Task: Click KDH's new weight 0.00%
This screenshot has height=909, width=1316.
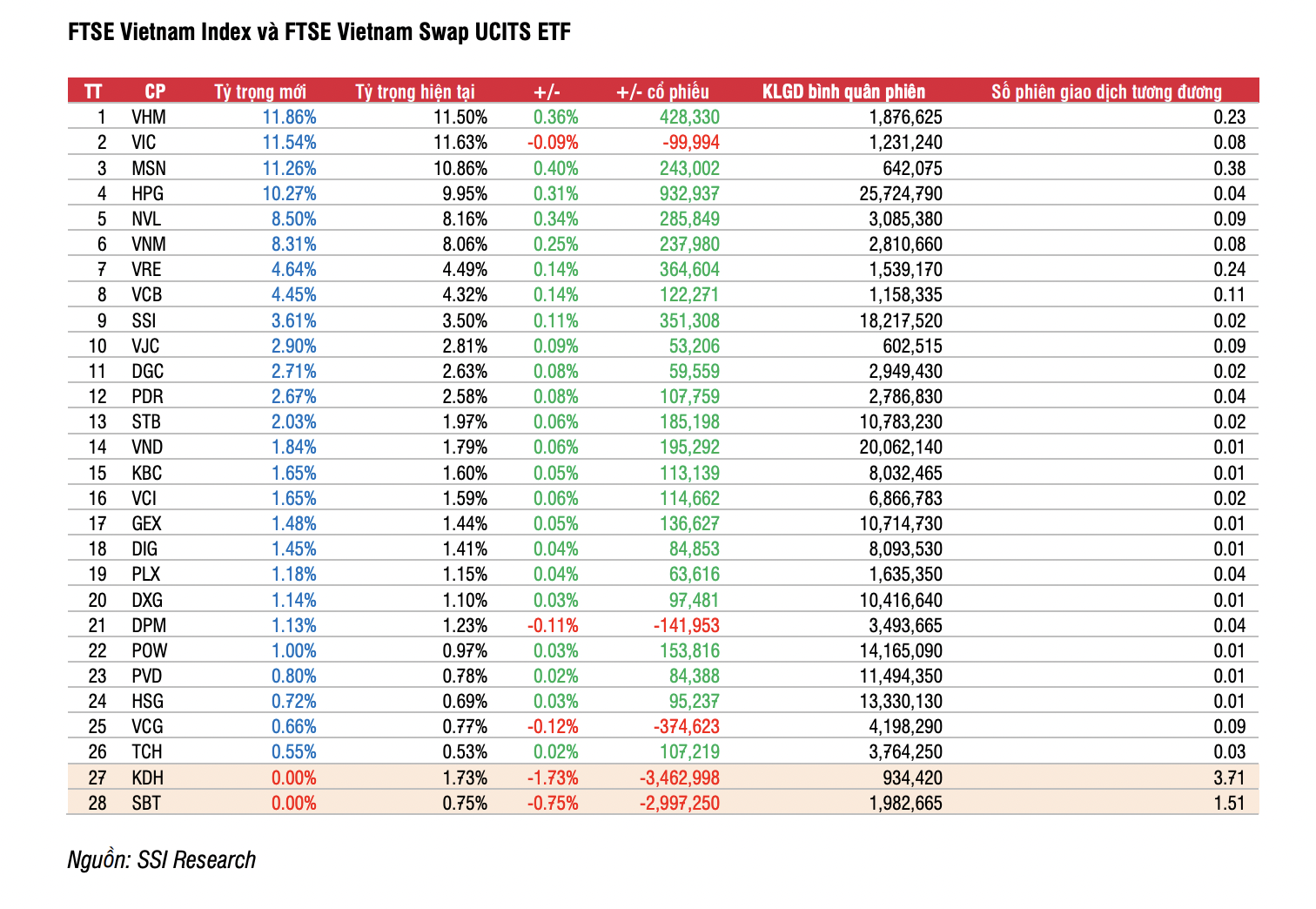Action: (x=294, y=778)
